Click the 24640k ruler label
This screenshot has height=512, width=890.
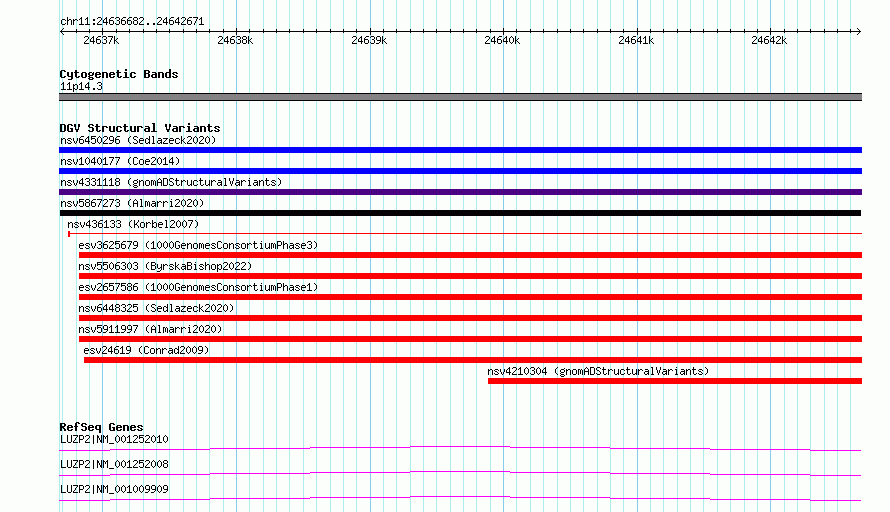[502, 40]
